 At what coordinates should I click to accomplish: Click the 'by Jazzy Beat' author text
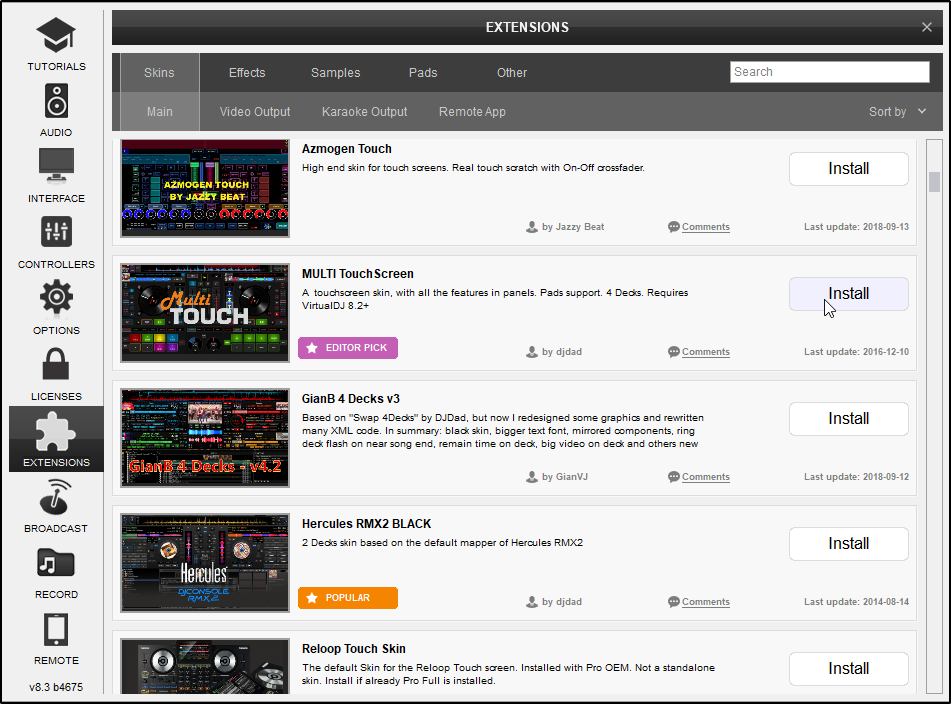(x=573, y=227)
